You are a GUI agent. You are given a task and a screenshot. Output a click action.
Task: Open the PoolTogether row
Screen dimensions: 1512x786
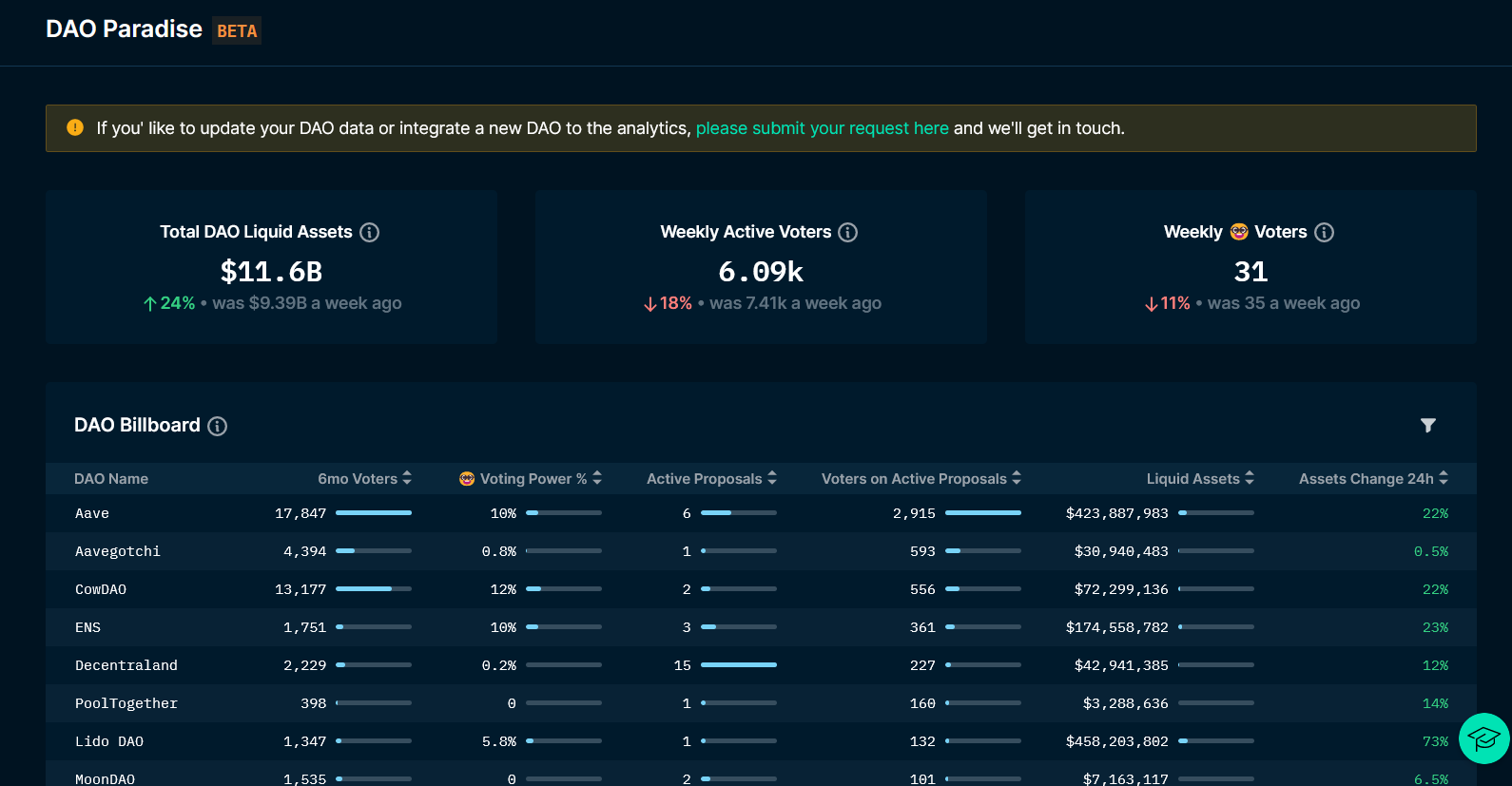tap(761, 703)
